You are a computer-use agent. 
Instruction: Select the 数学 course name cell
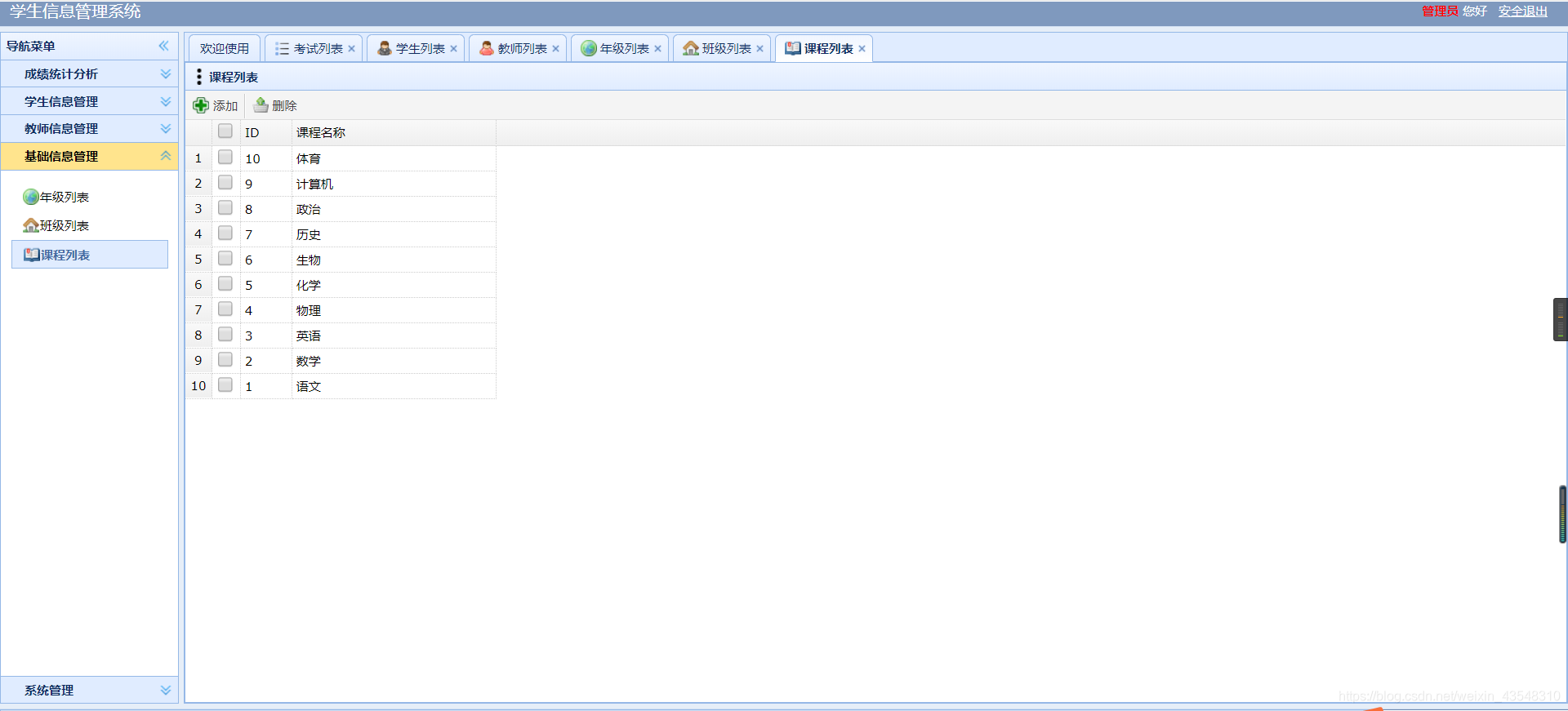[x=394, y=361]
